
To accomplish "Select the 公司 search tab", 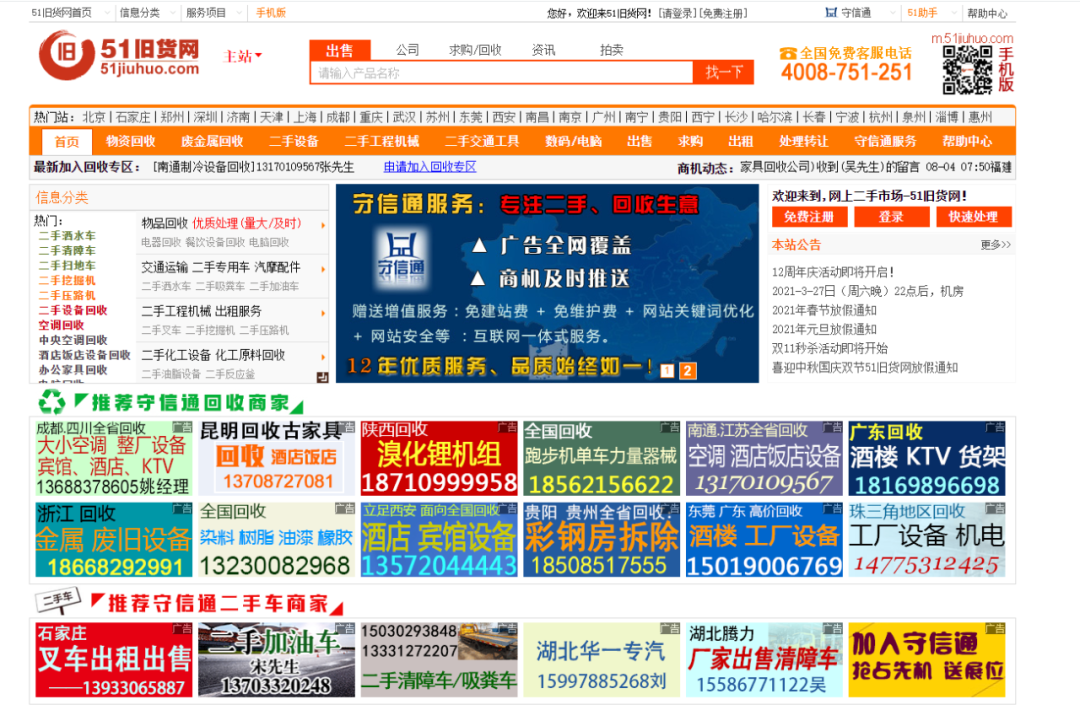I will click(x=407, y=50).
